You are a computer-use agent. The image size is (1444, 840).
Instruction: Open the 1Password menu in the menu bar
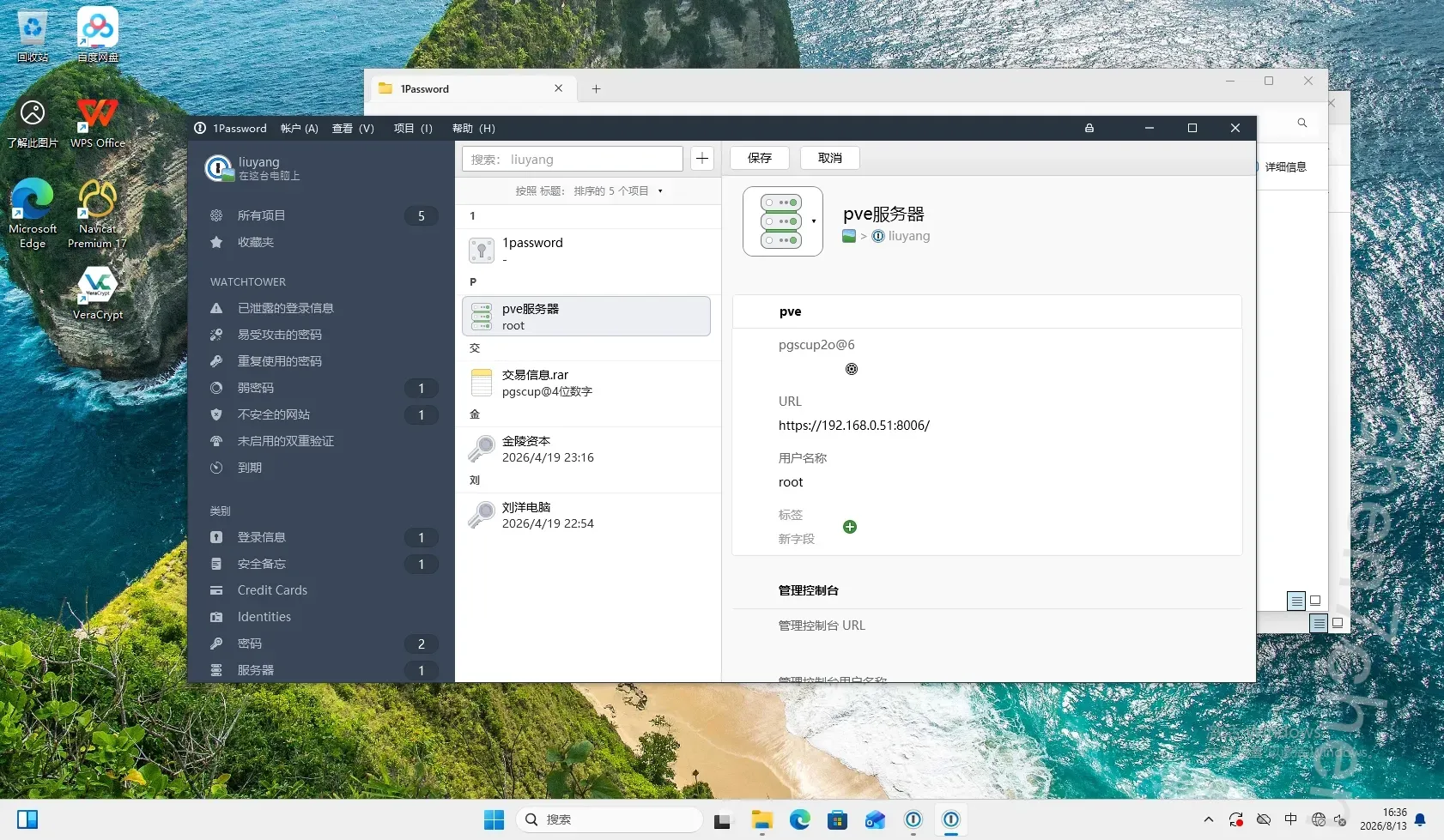click(231, 128)
